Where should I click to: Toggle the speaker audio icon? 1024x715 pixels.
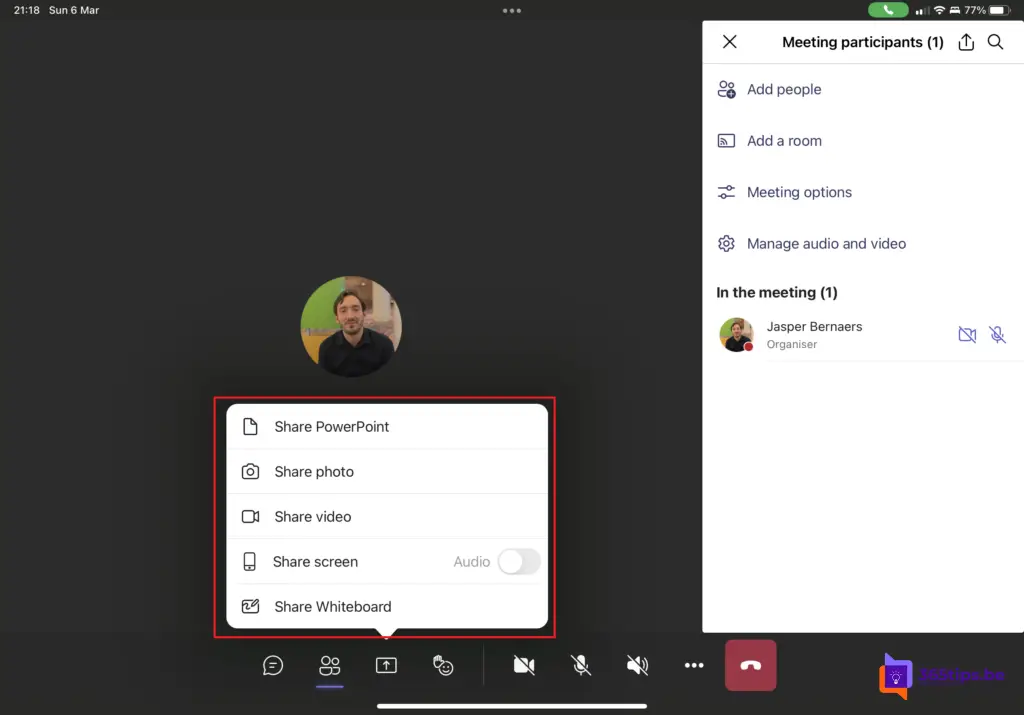(x=637, y=665)
